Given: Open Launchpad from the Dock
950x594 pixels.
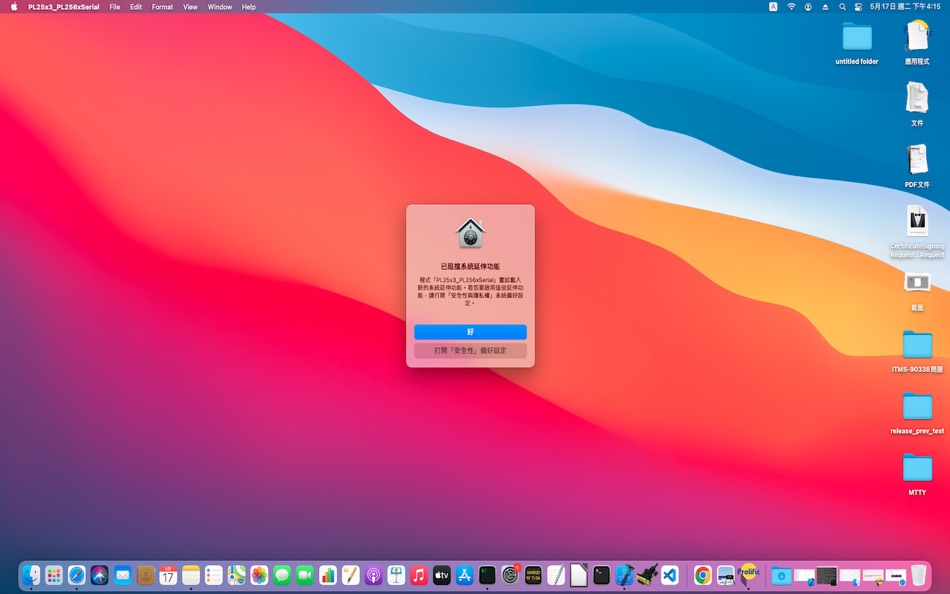Looking at the screenshot, I should pyautogui.click(x=54, y=575).
